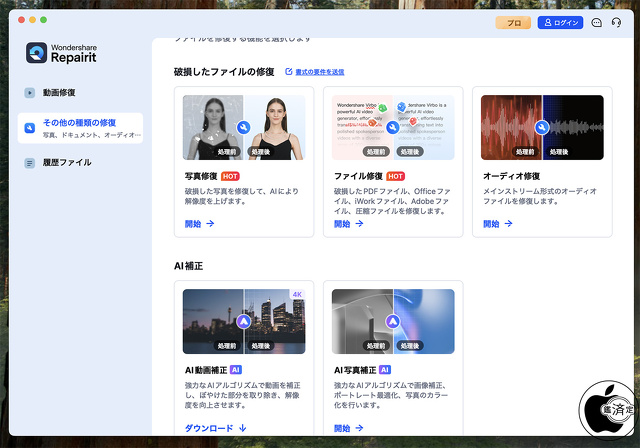Click the AI badge icon on AI写真補正 thumbnail
This screenshot has height=448, width=640.
(393, 322)
